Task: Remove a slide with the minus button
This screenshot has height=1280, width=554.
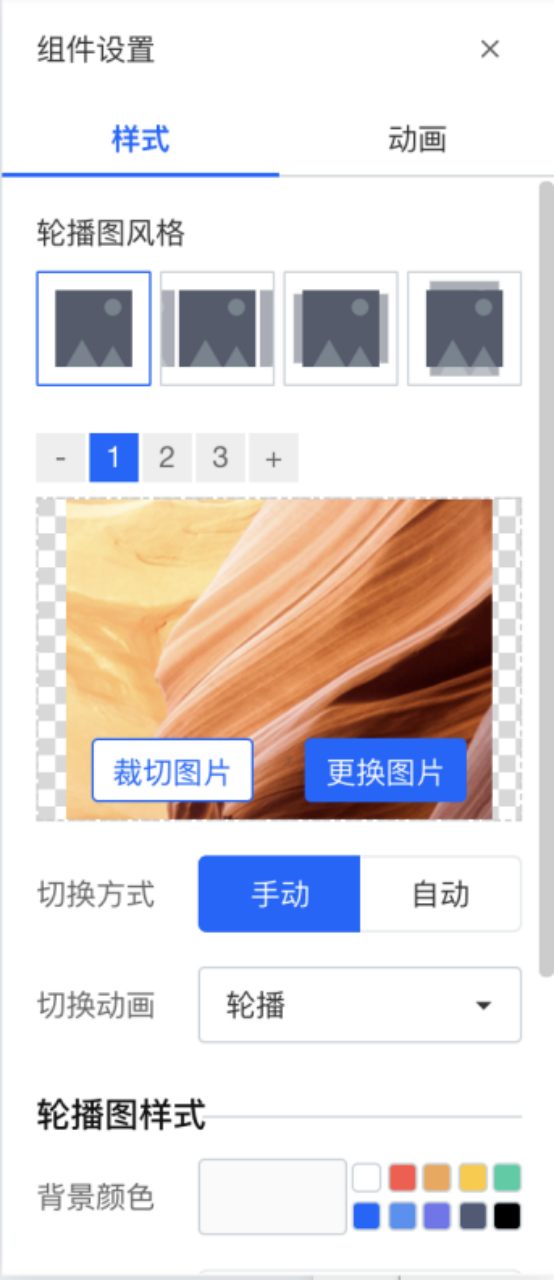Action: [x=61, y=458]
